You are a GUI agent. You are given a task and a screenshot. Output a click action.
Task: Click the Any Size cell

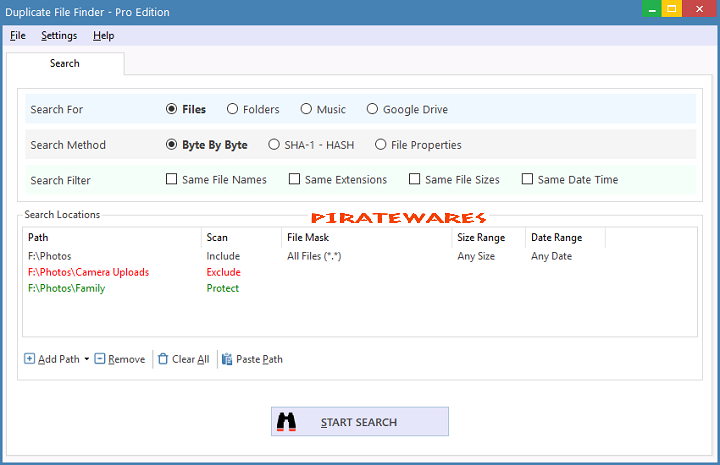[476, 256]
